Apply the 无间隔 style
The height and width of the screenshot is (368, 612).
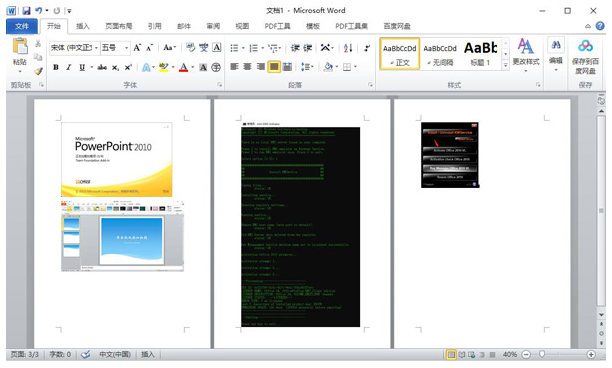click(x=440, y=54)
